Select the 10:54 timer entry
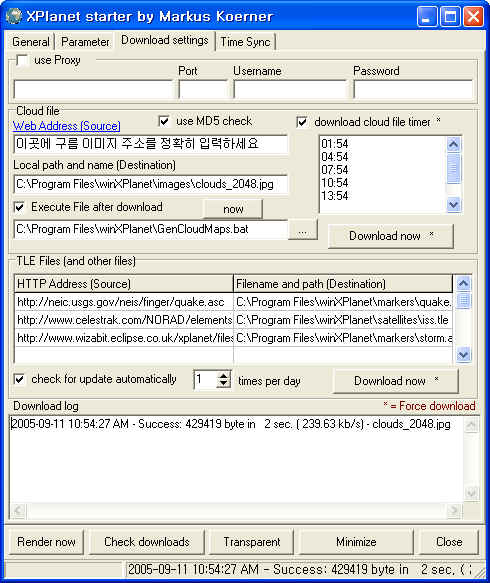Viewport: 490px width, 583px height. tap(335, 183)
